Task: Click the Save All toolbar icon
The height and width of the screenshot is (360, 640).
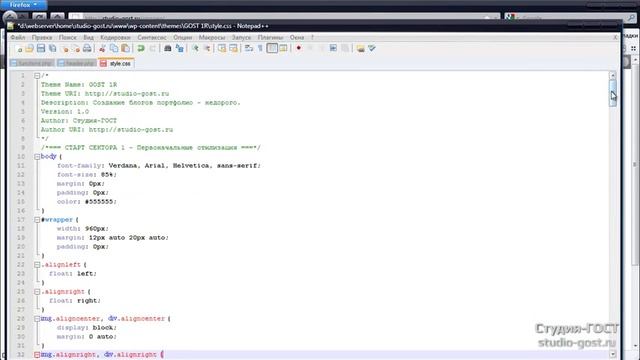Action: click(52, 49)
